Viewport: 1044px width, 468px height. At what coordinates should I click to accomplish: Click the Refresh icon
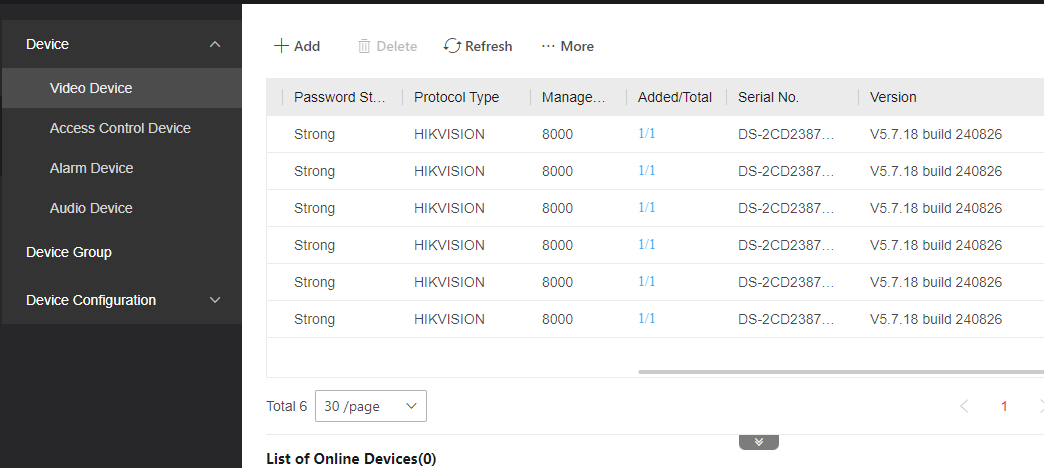(x=452, y=46)
